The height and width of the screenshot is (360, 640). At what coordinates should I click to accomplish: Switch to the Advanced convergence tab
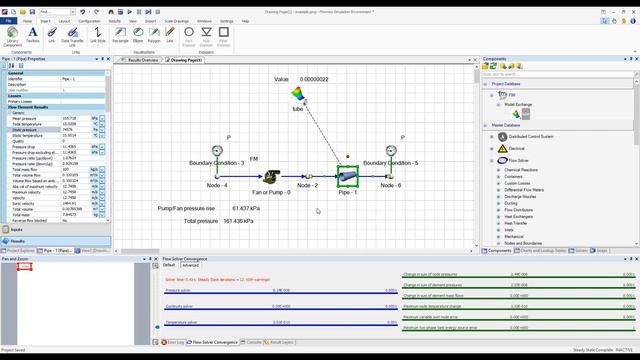pos(190,265)
